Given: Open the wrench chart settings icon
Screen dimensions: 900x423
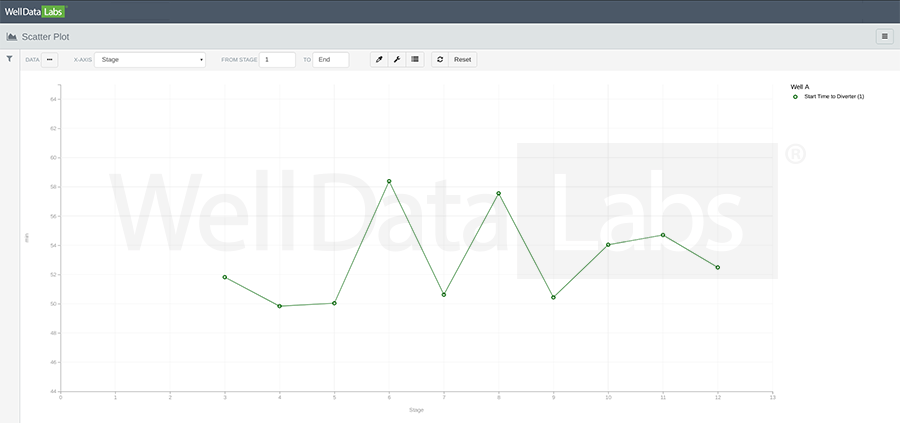Looking at the screenshot, I should (x=397, y=60).
